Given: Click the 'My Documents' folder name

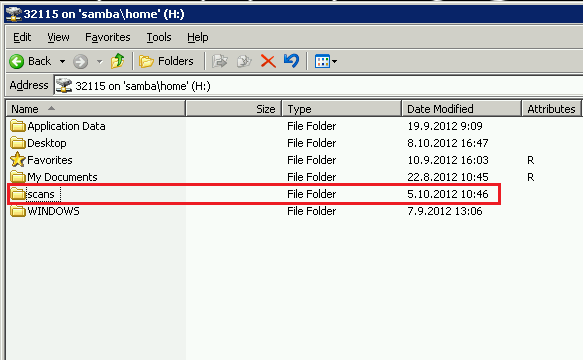Looking at the screenshot, I should coord(62,177).
